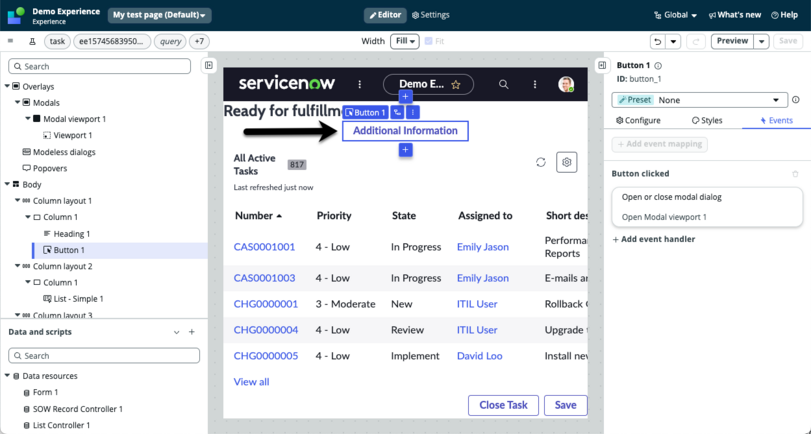
Task: Open the Global scope dropdown
Action: [675, 15]
